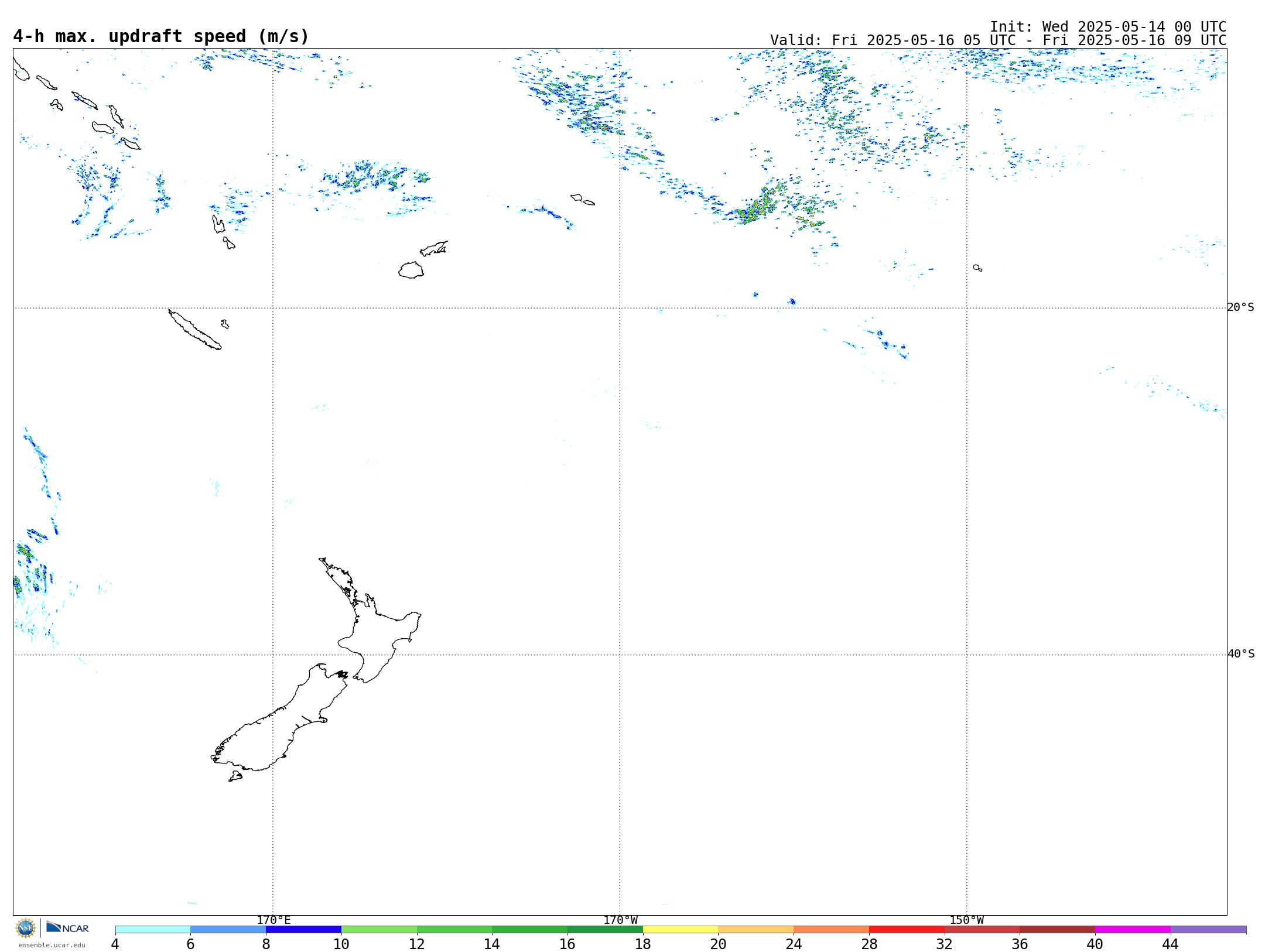Click the light cyan 4-6 color segment
This screenshot has height=952, width=1265.
(x=153, y=929)
